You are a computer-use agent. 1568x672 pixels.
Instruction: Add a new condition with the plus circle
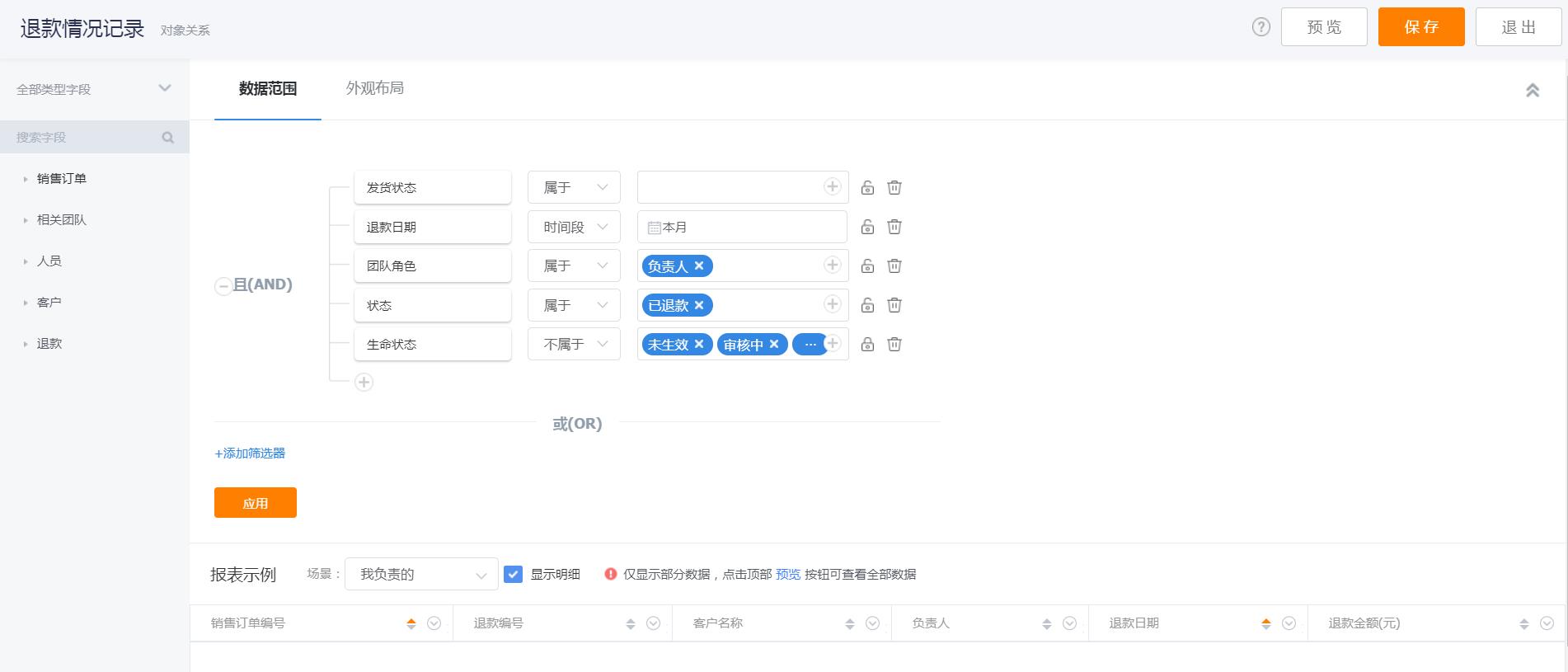pos(364,382)
